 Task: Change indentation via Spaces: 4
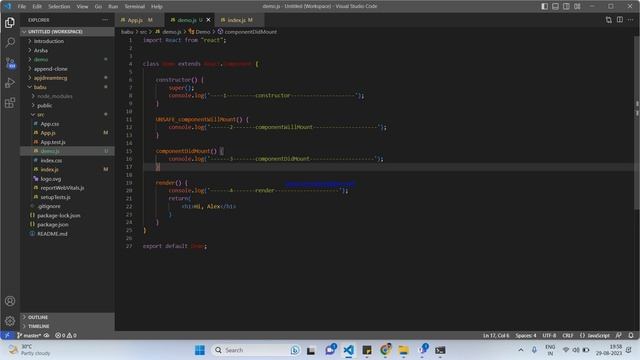coord(526,336)
